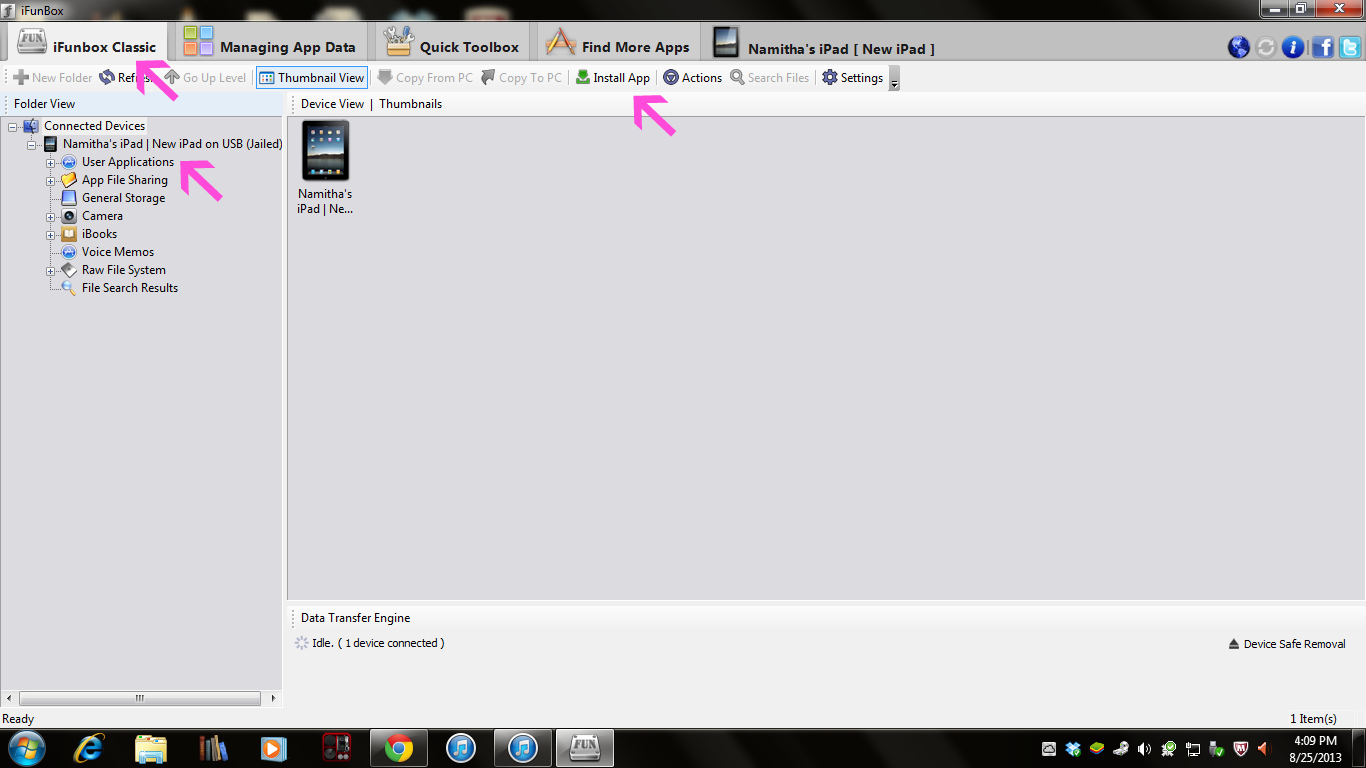
Task: Switch to Chrome in the taskbar
Action: [x=399, y=748]
